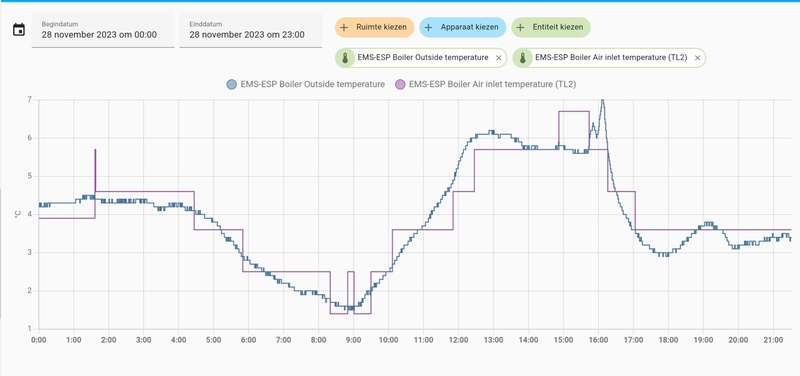
Task: Click the blue Outside temperature legend swatch
Action: (x=232, y=85)
